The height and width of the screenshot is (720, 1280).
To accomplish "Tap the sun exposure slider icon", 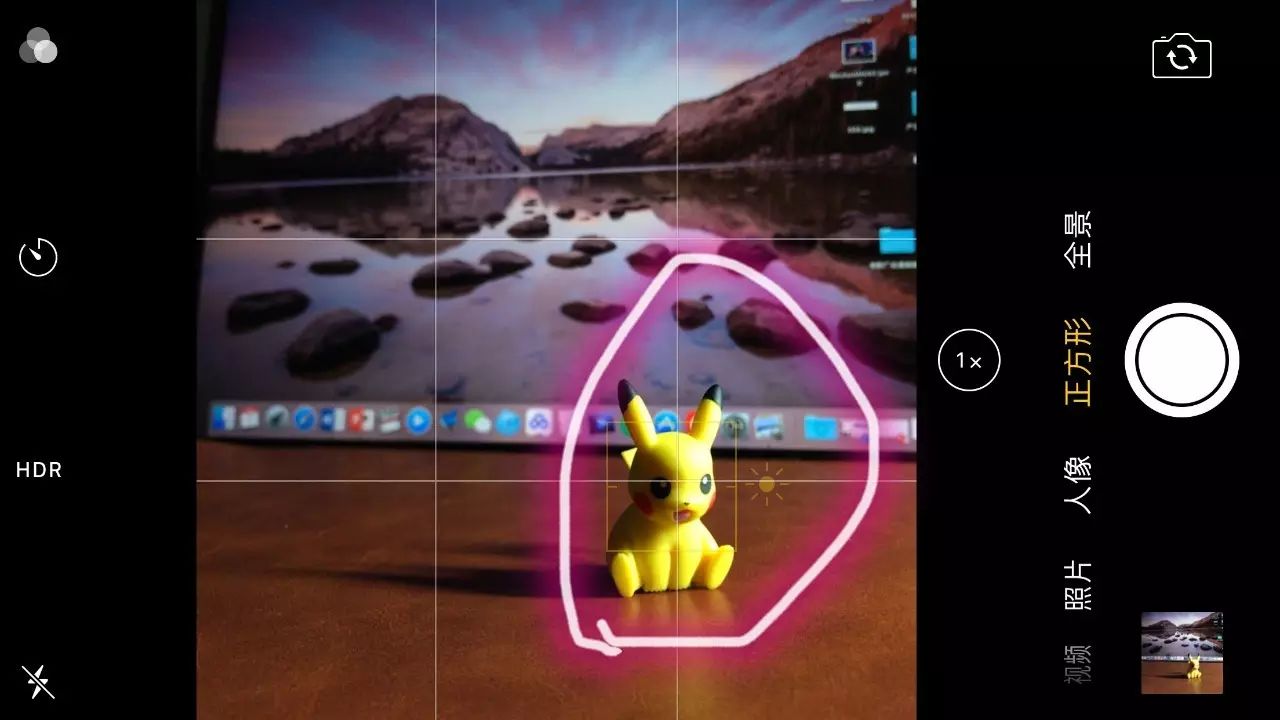I will tap(767, 484).
